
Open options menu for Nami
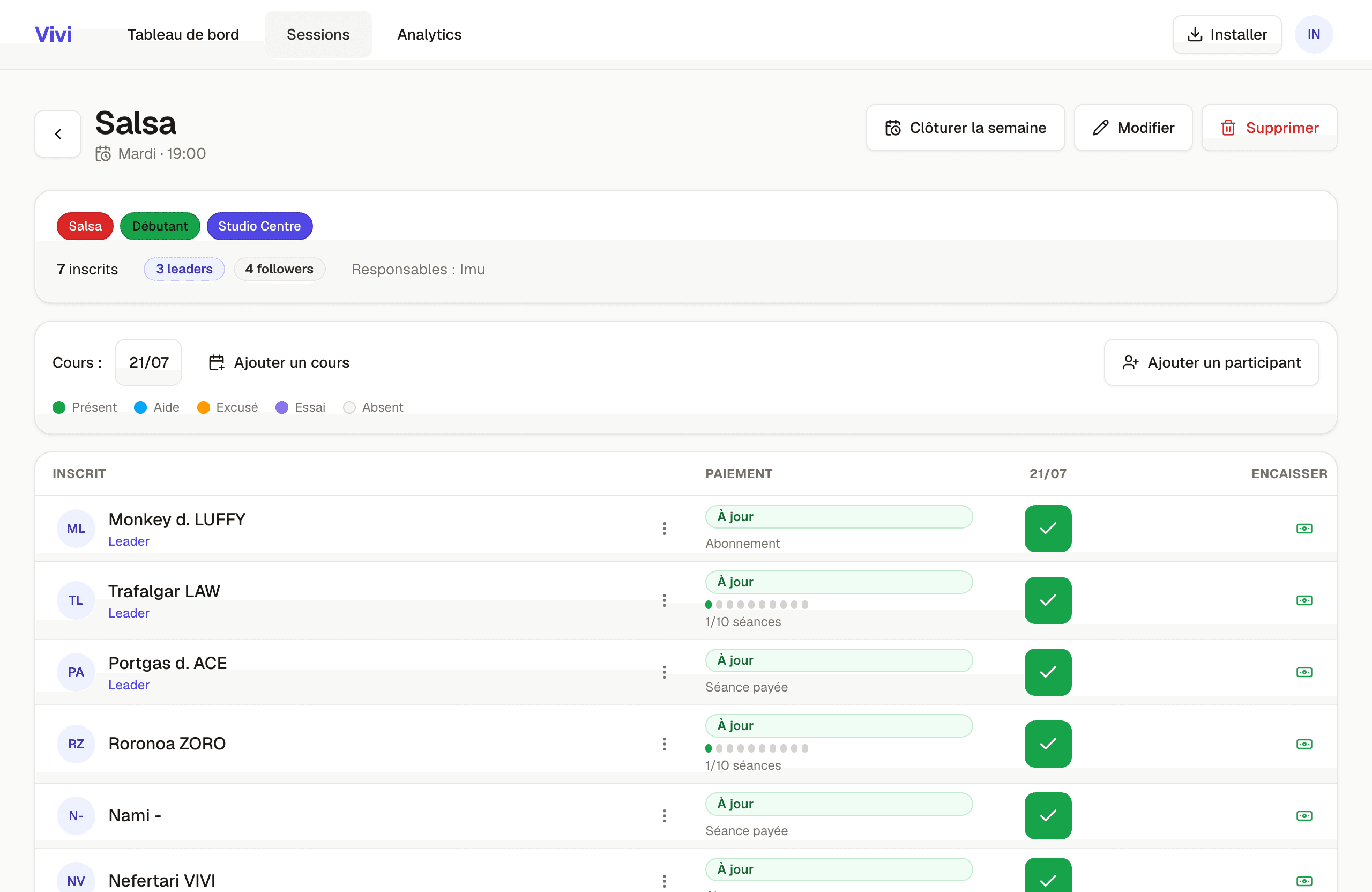point(664,816)
